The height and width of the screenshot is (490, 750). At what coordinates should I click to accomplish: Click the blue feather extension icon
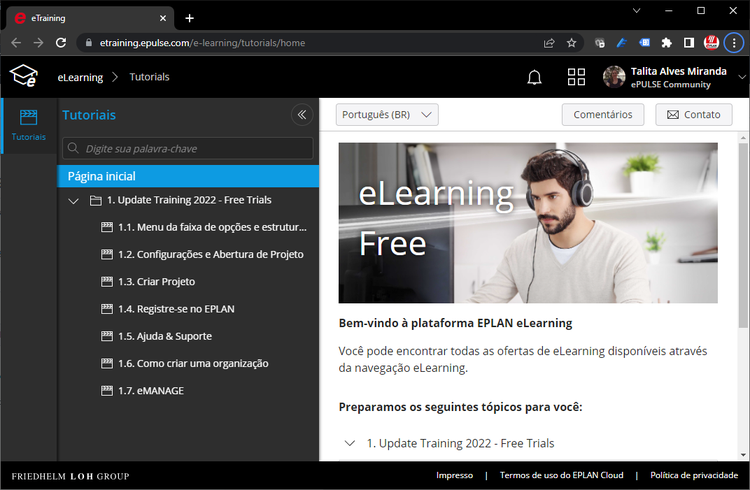(x=622, y=43)
